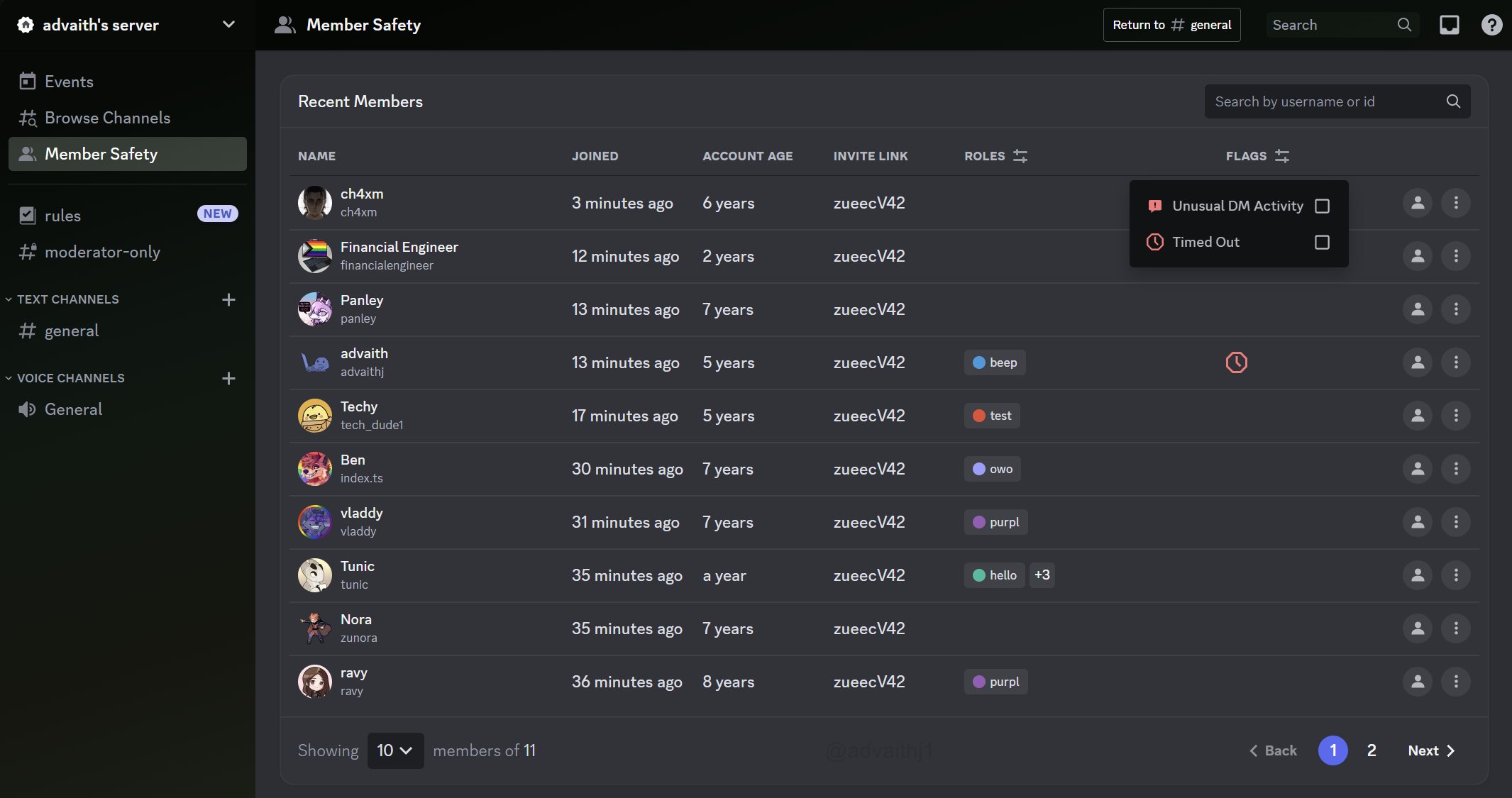Check the Unusual DM Activity checkbox
1512x798 pixels.
pos(1322,206)
